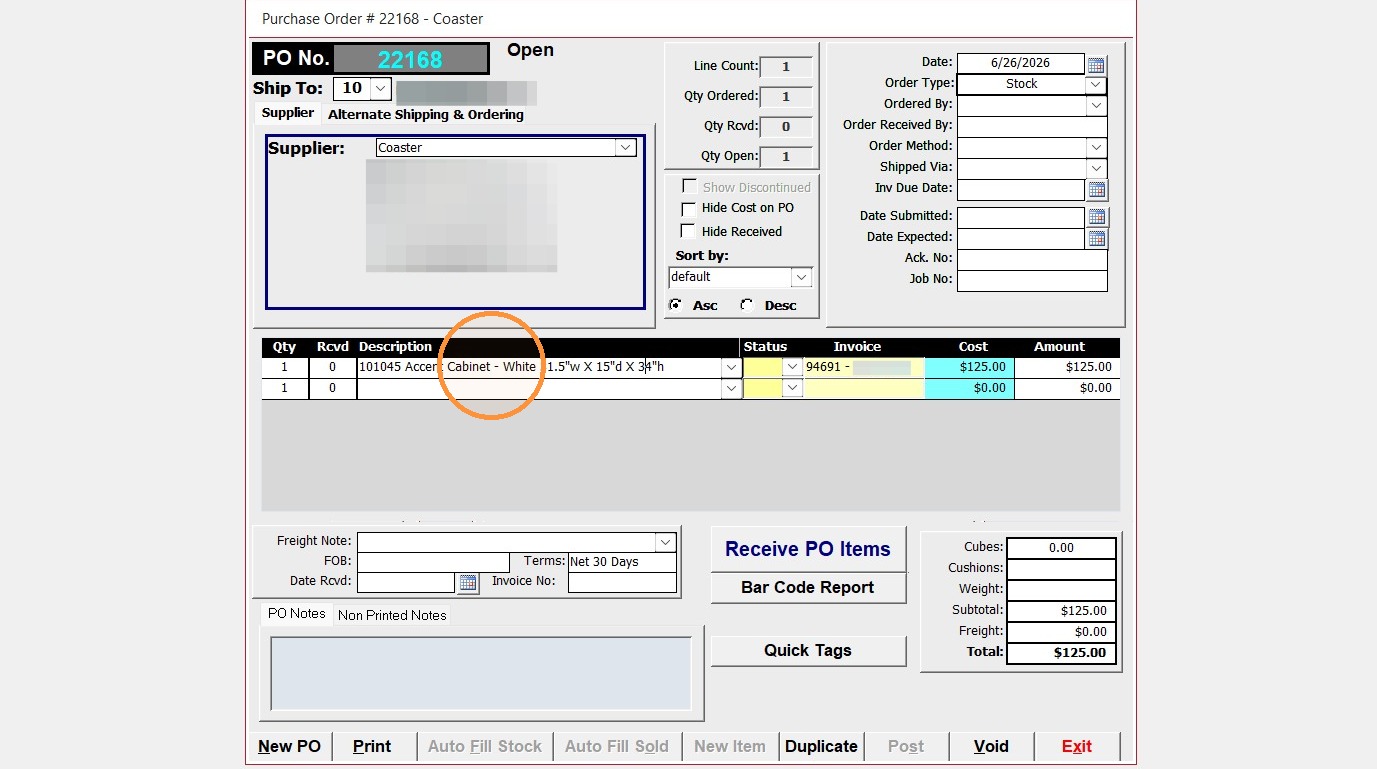
Task: Click the Description column header
Action: coord(396,347)
